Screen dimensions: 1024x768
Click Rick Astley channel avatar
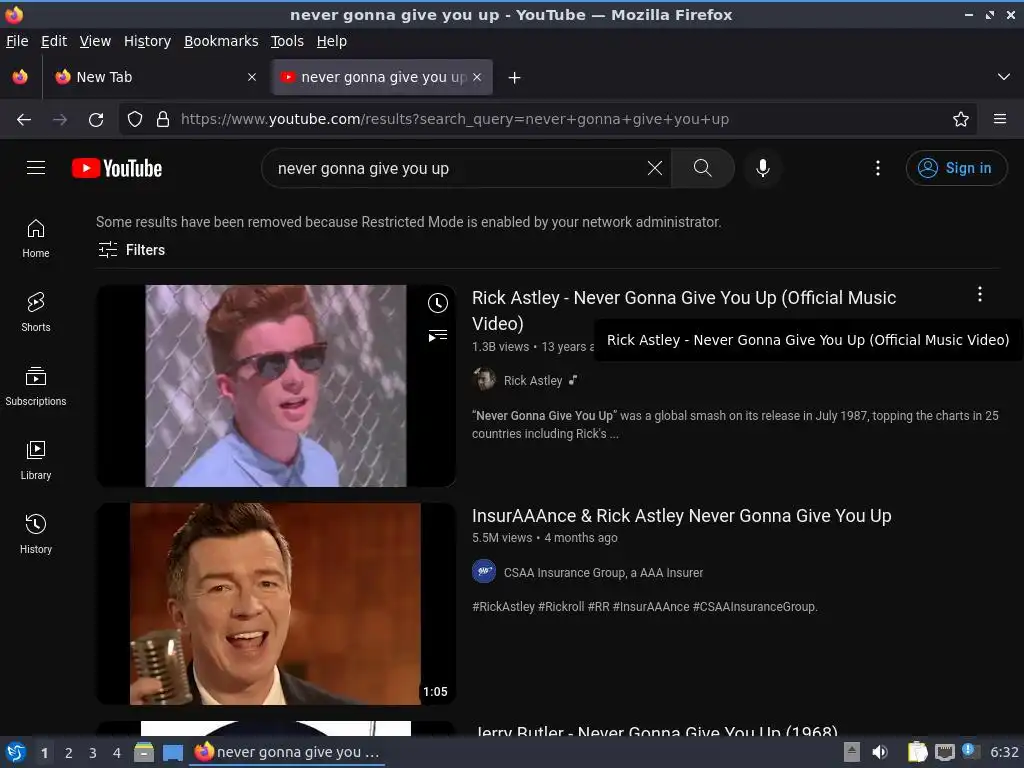pos(484,379)
